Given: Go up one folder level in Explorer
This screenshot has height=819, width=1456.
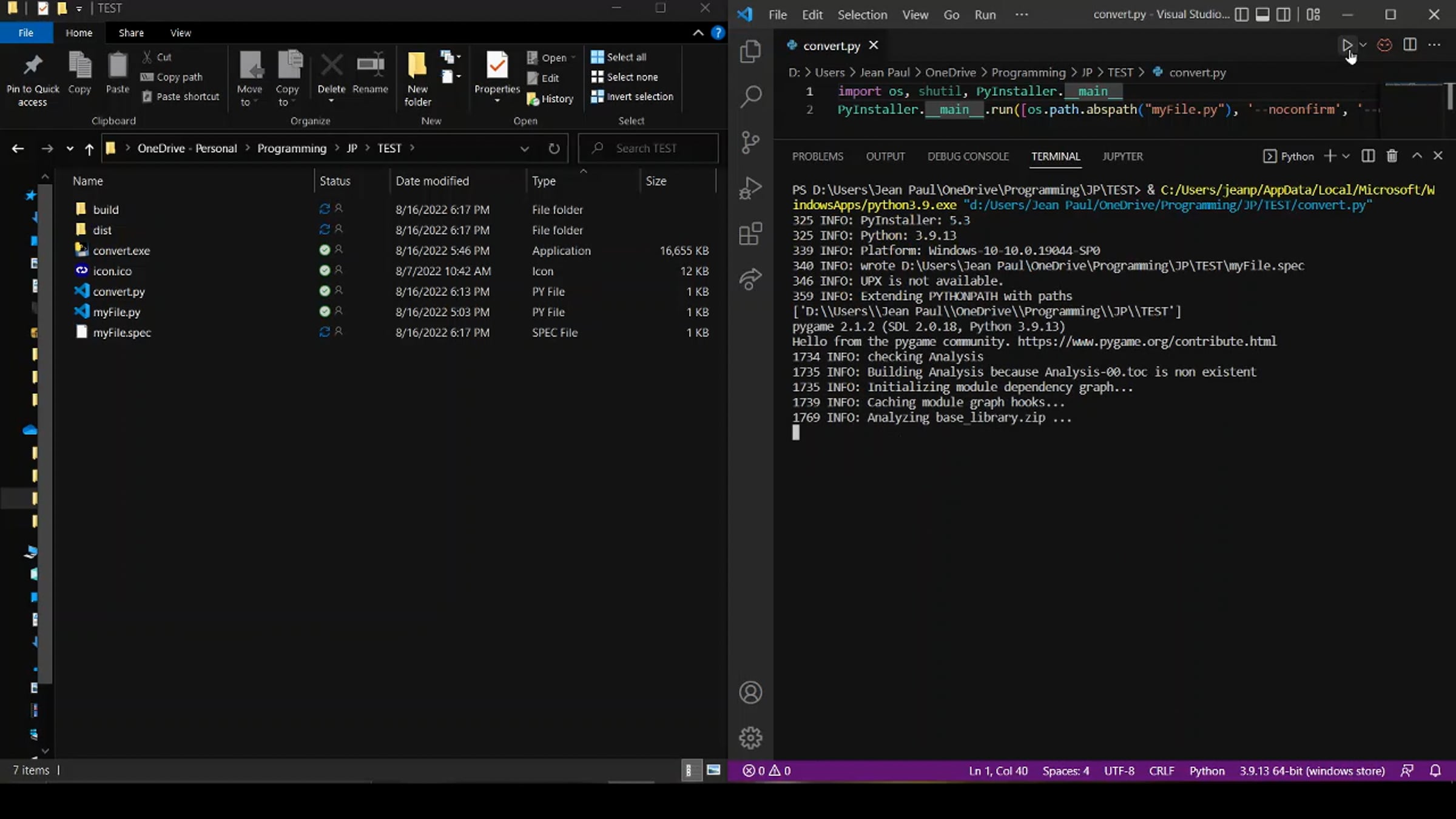Looking at the screenshot, I should [x=89, y=149].
